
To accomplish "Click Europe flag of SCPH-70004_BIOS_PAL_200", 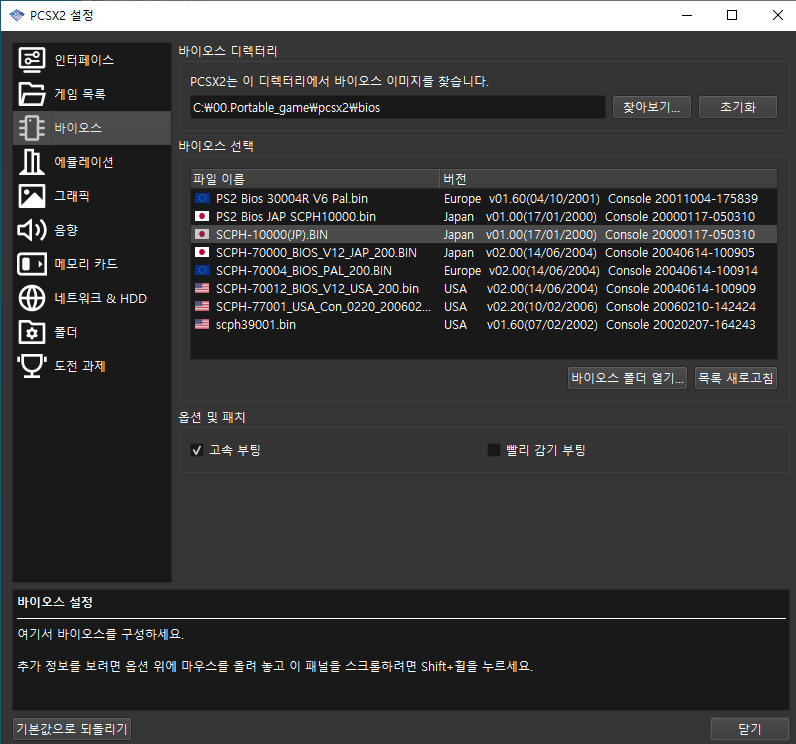I will click(x=202, y=270).
